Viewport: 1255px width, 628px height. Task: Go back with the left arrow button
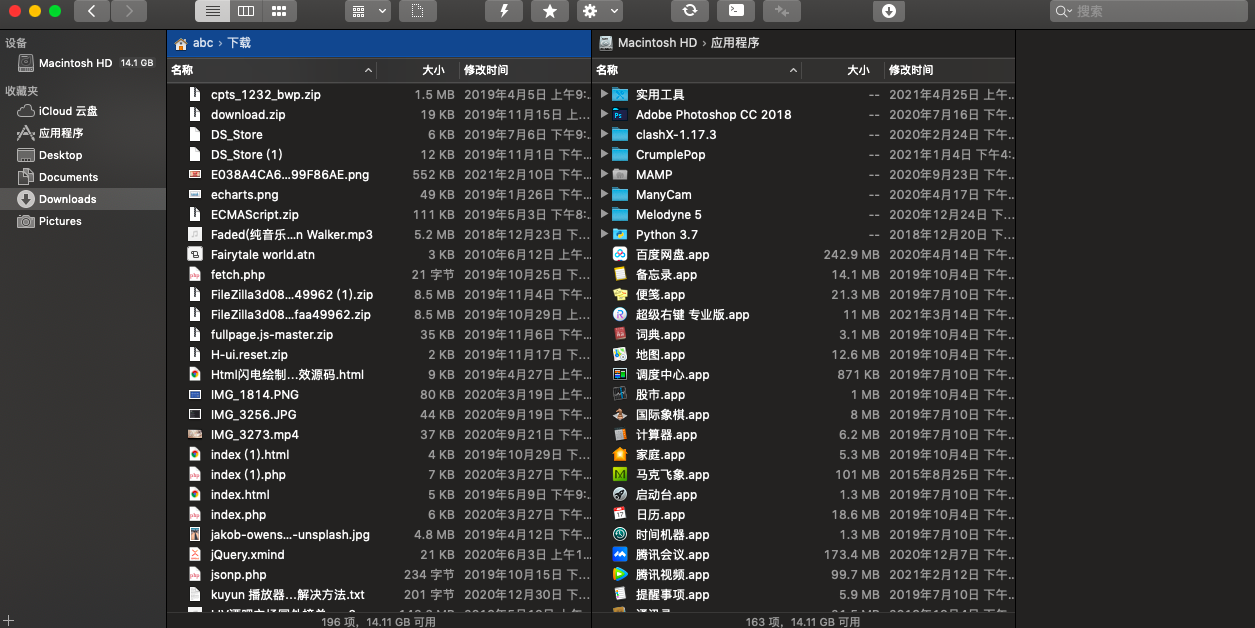tap(92, 11)
